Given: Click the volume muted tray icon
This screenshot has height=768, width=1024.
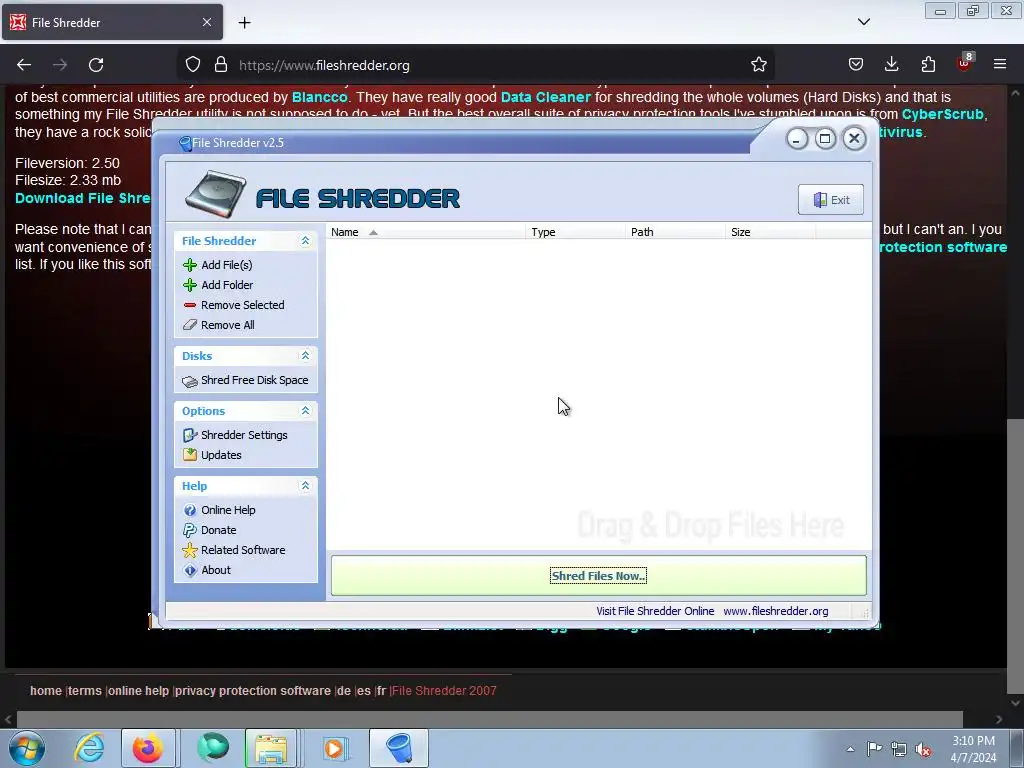Looking at the screenshot, I should (923, 750).
